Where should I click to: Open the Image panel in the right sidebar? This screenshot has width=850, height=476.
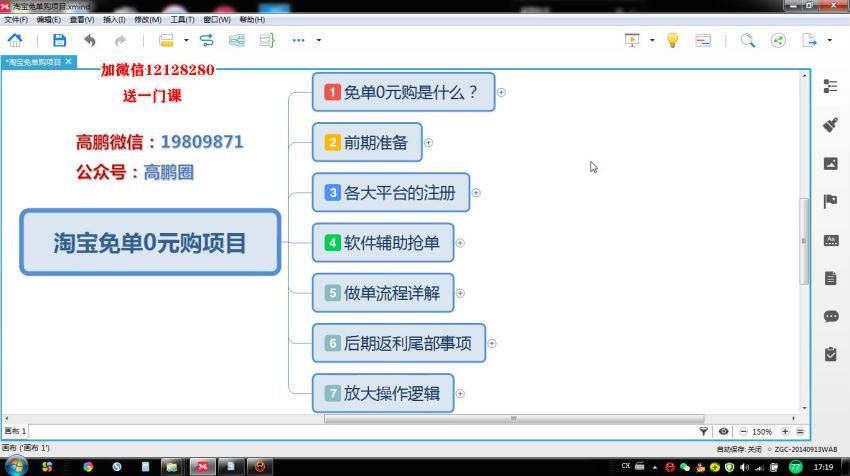pos(830,163)
